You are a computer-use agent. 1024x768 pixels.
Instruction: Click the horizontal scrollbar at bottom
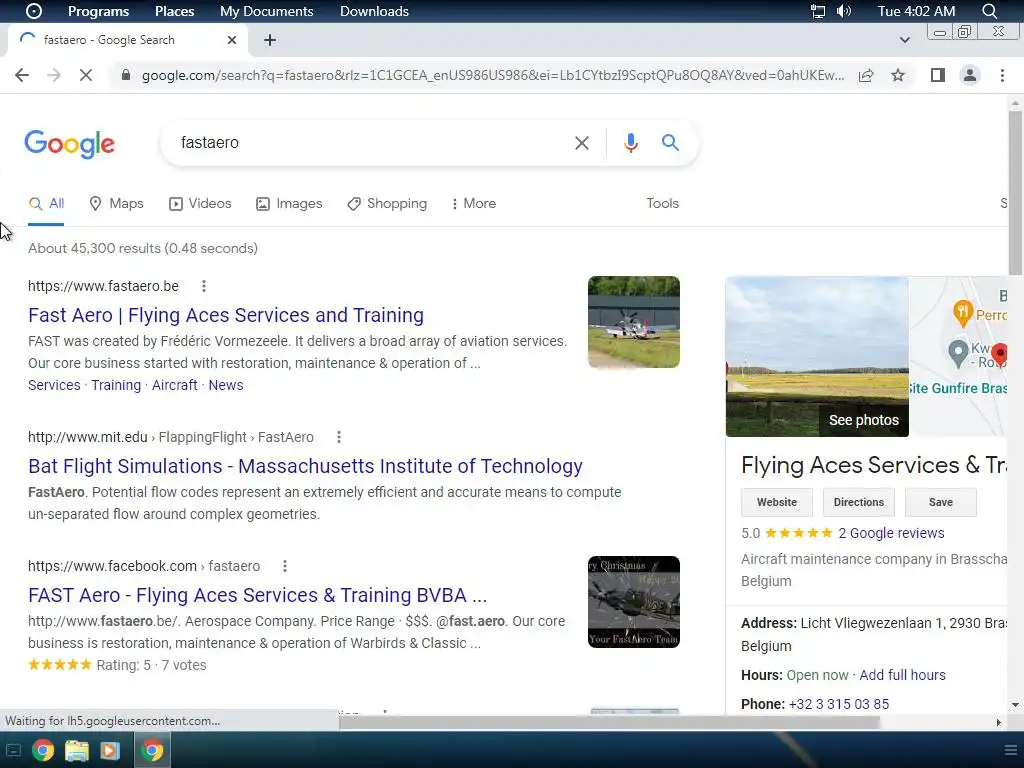609,722
